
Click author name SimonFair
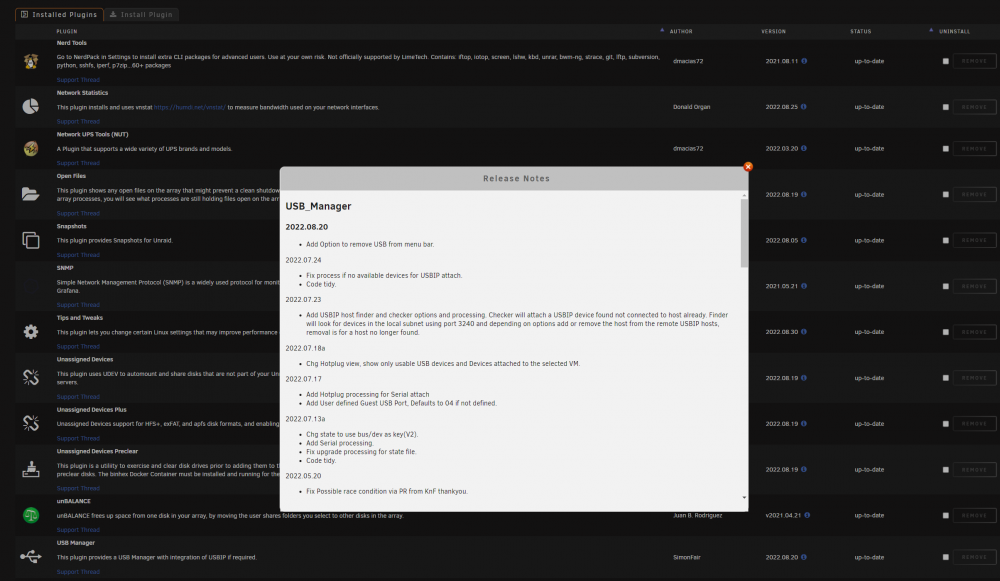tap(686, 557)
